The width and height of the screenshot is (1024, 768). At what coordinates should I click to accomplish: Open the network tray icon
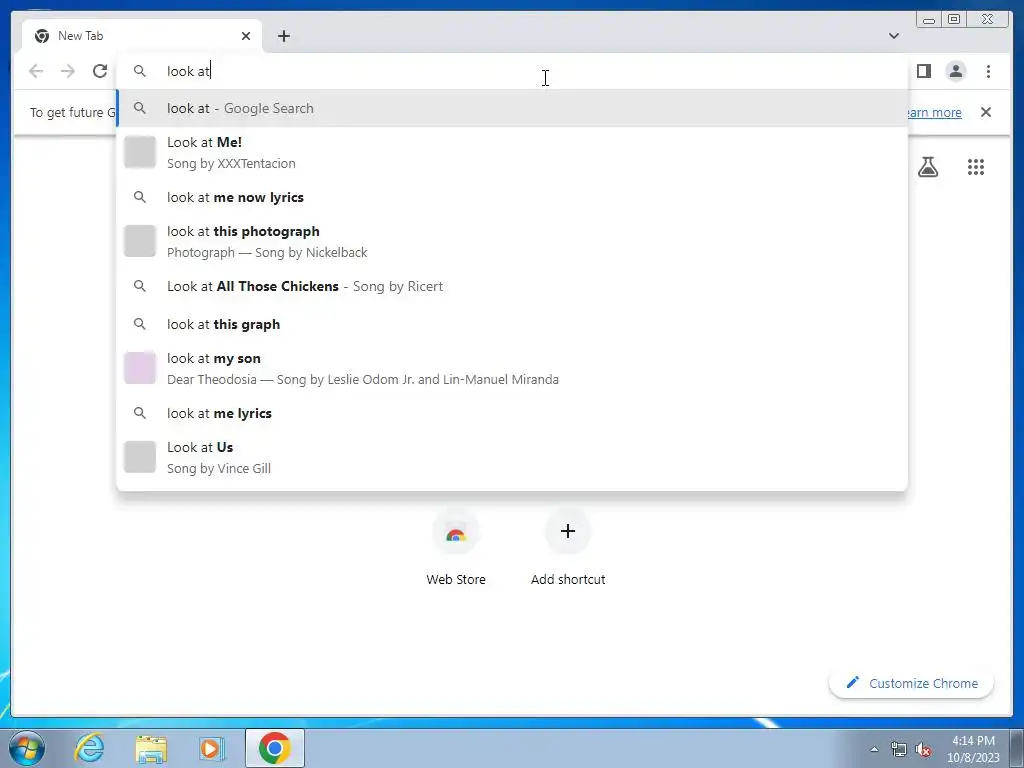[x=899, y=749]
